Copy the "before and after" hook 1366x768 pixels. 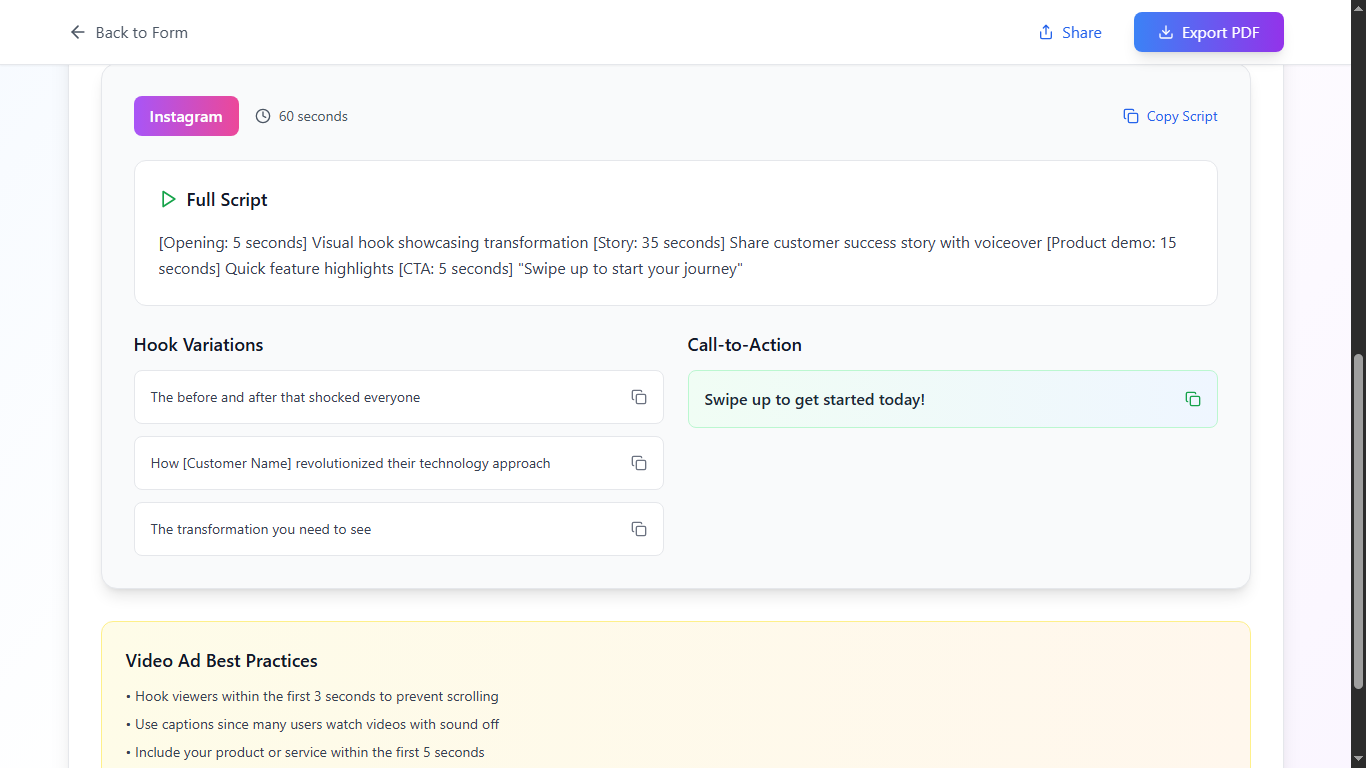pos(639,397)
